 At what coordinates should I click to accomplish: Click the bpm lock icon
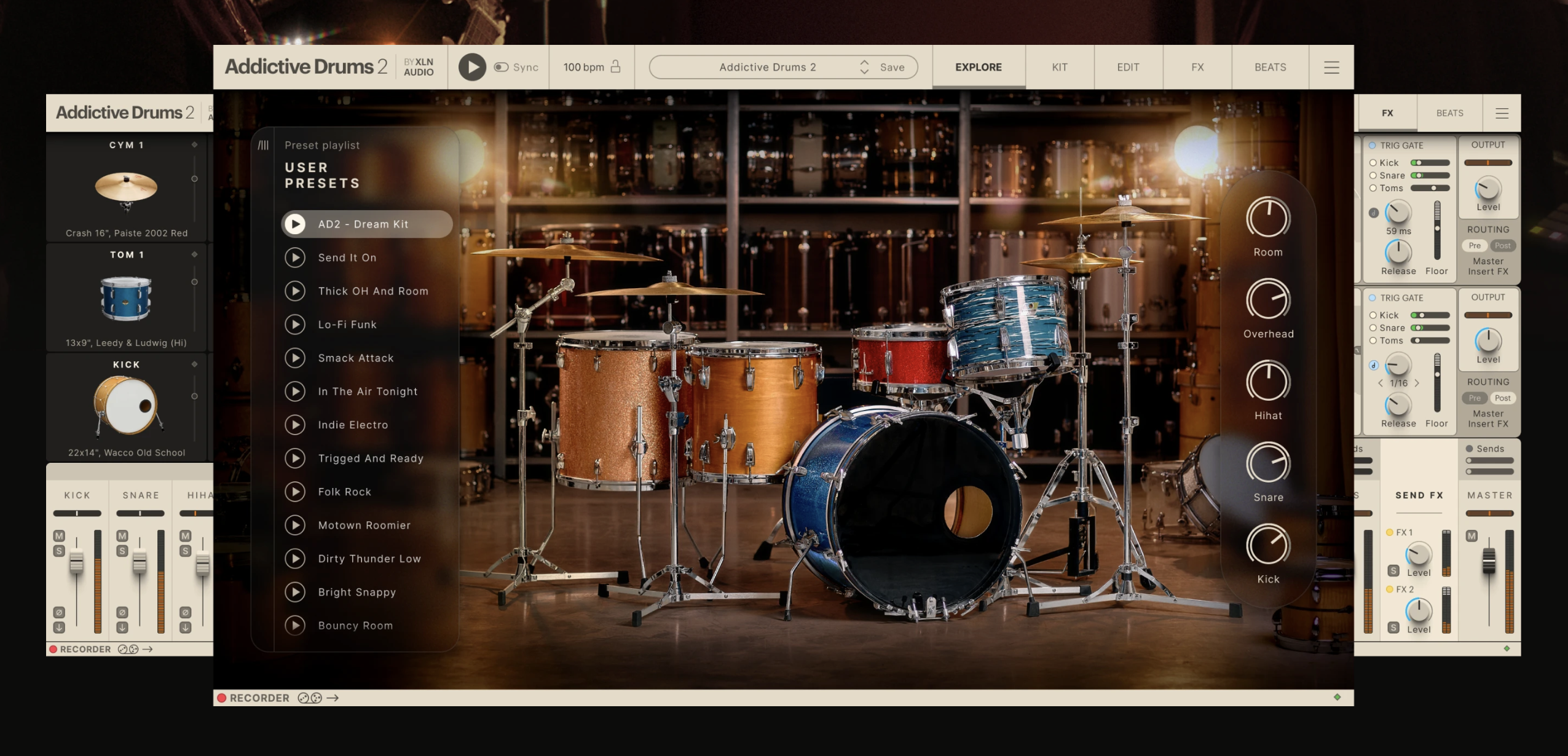tap(617, 67)
